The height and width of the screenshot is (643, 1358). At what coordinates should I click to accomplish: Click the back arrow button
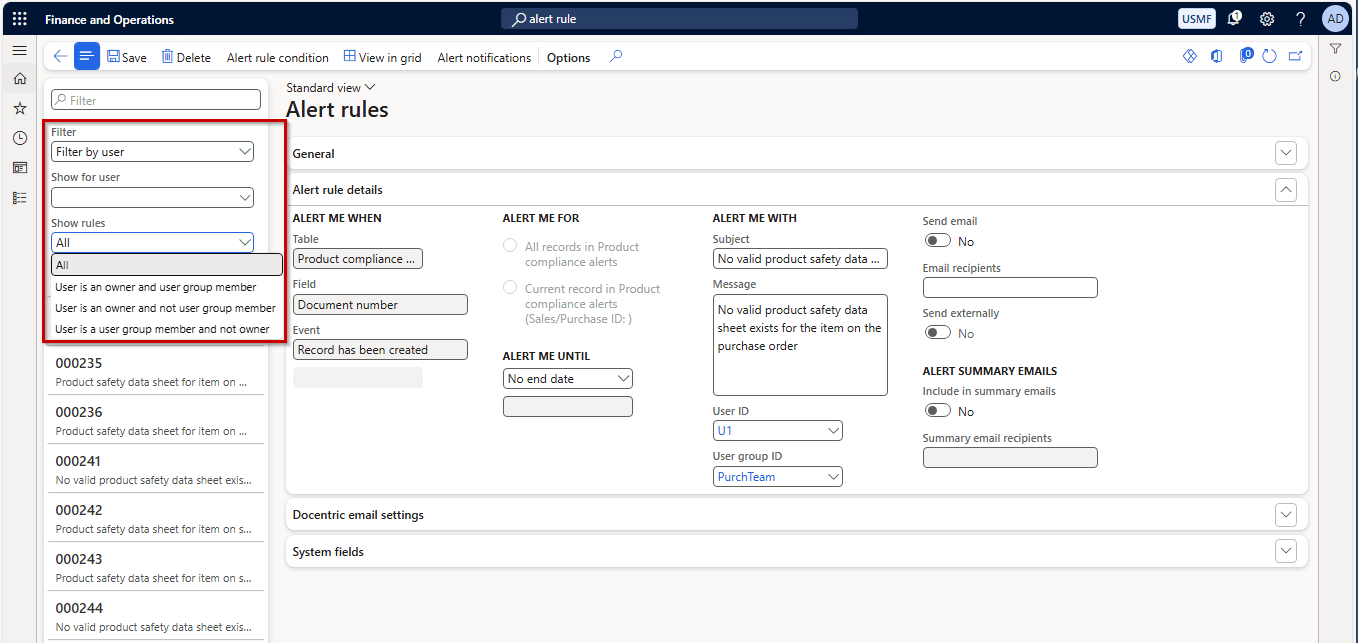(x=60, y=57)
